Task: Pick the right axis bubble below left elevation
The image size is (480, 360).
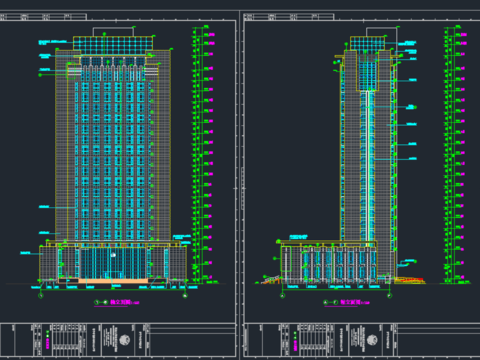Action: tap(185, 295)
